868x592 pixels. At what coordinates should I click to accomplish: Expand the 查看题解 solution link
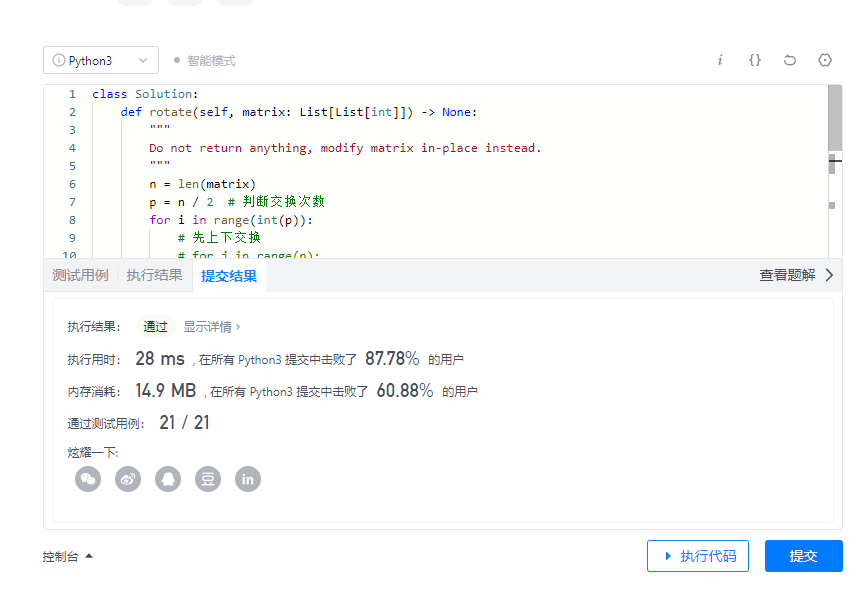pyautogui.click(x=789, y=275)
